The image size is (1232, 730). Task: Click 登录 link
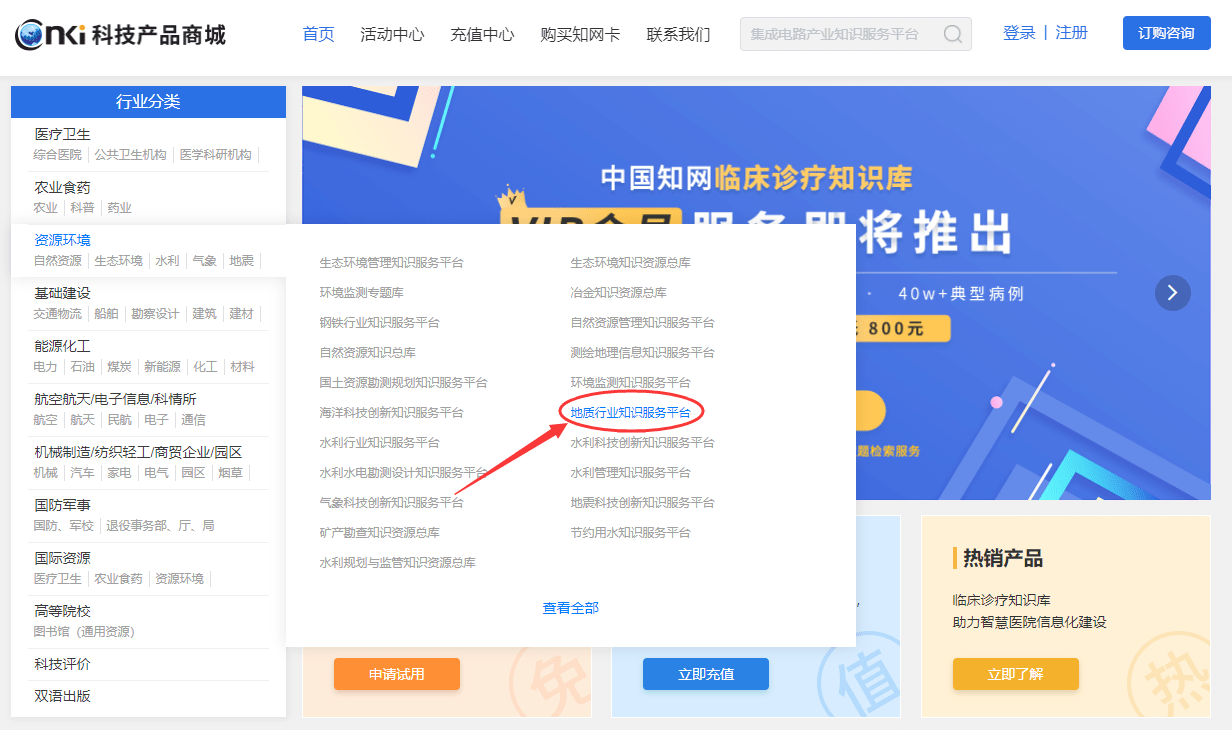tap(1019, 33)
